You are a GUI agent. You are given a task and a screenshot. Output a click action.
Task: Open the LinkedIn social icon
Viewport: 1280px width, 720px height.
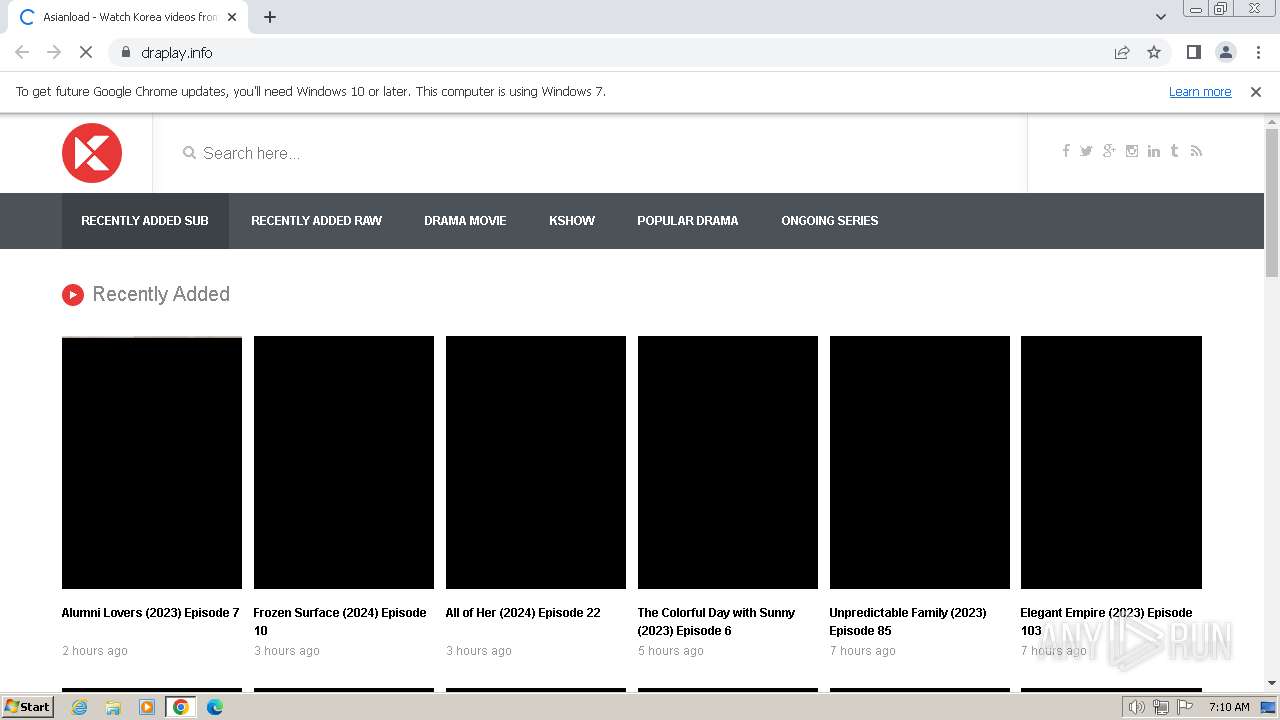tap(1154, 151)
